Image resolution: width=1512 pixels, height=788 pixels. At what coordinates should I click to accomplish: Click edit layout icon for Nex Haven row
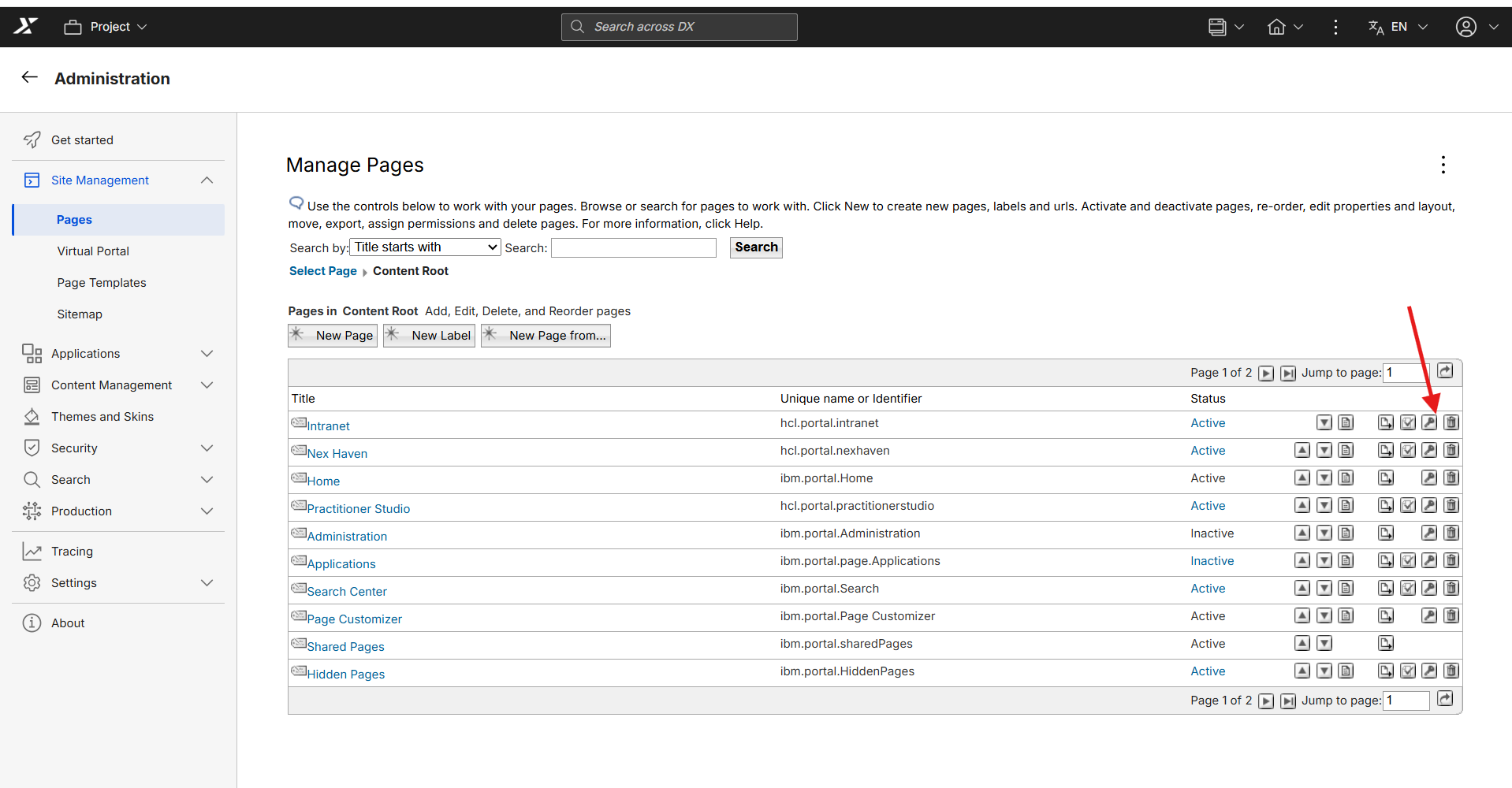[1408, 451]
